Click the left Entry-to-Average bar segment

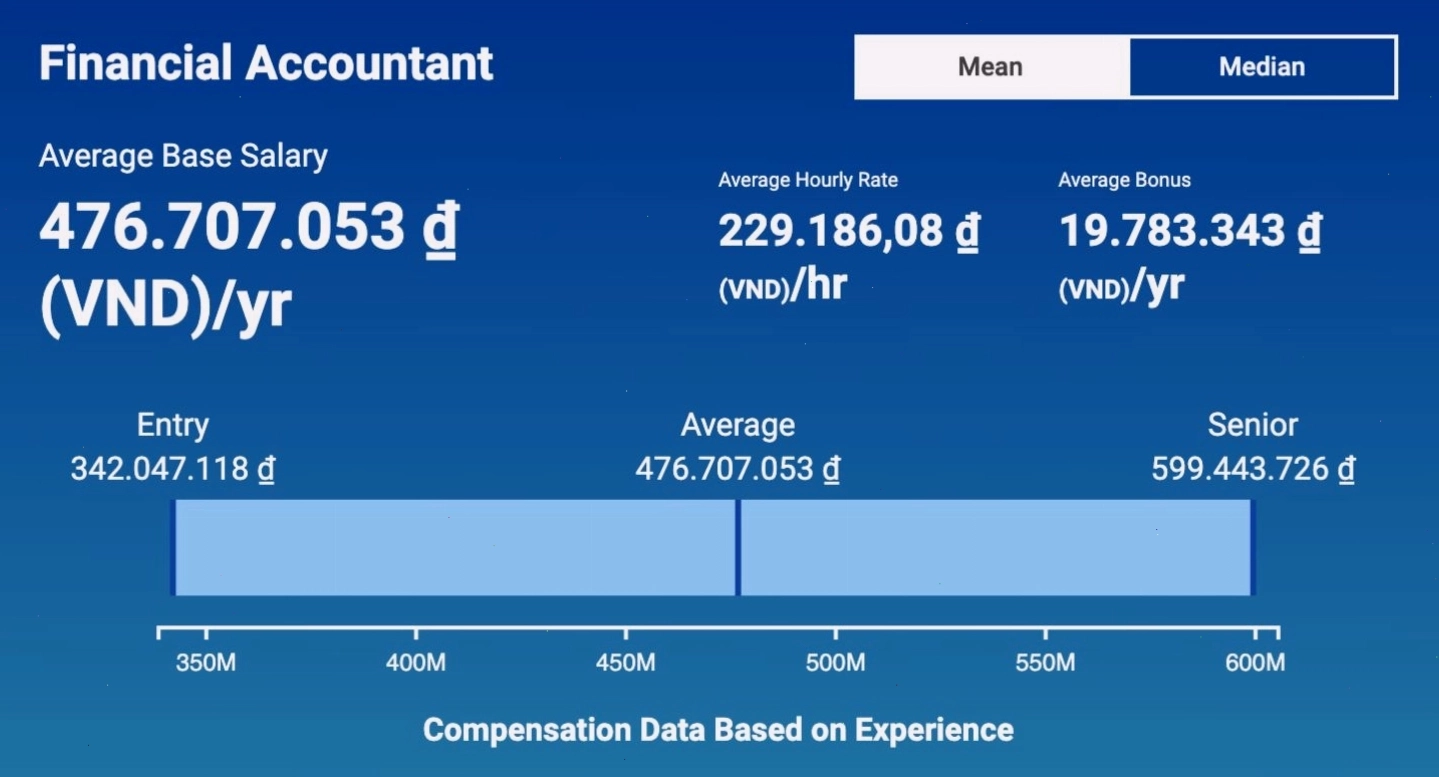coord(455,547)
